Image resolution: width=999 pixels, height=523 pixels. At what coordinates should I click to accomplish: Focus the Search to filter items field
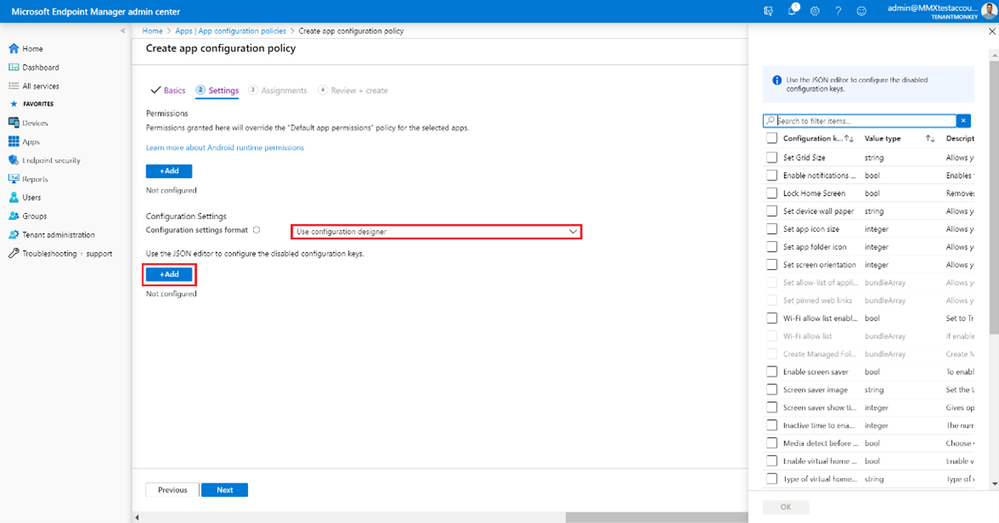click(x=859, y=120)
